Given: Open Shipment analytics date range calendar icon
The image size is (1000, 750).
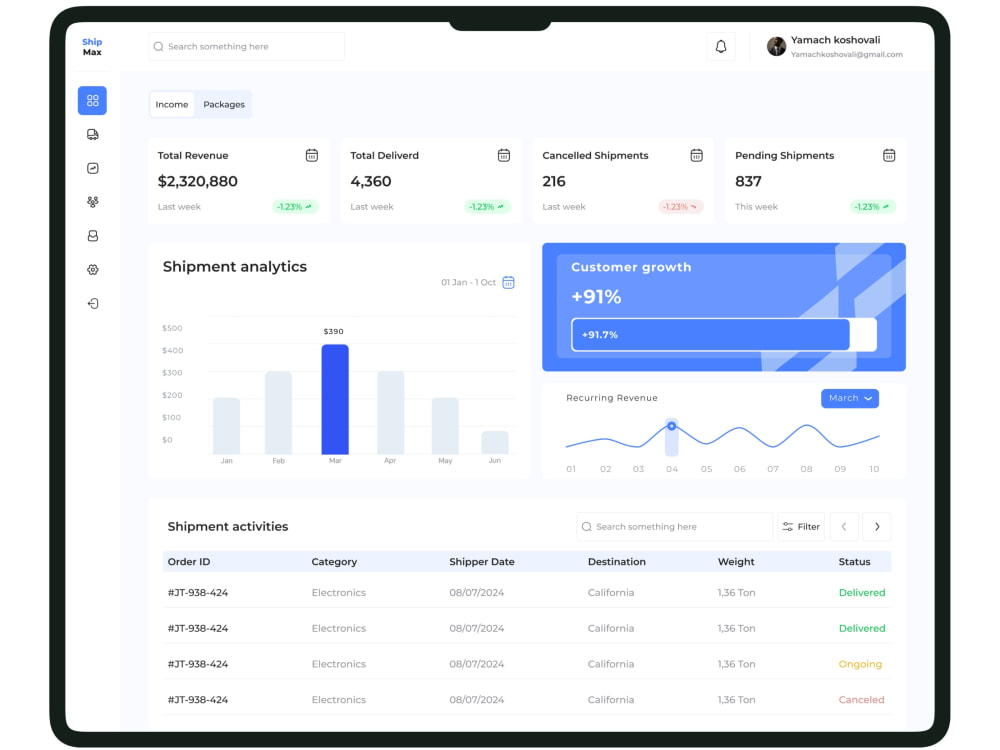Looking at the screenshot, I should (x=508, y=282).
